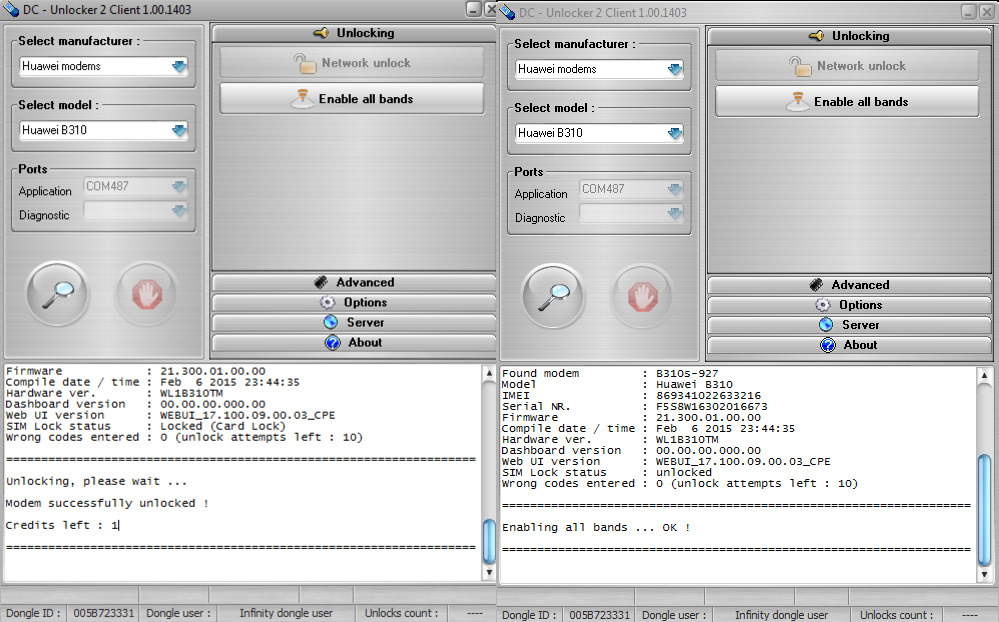
Task: Click 'Unlocks count :' in left status bar
Action: coord(401,613)
